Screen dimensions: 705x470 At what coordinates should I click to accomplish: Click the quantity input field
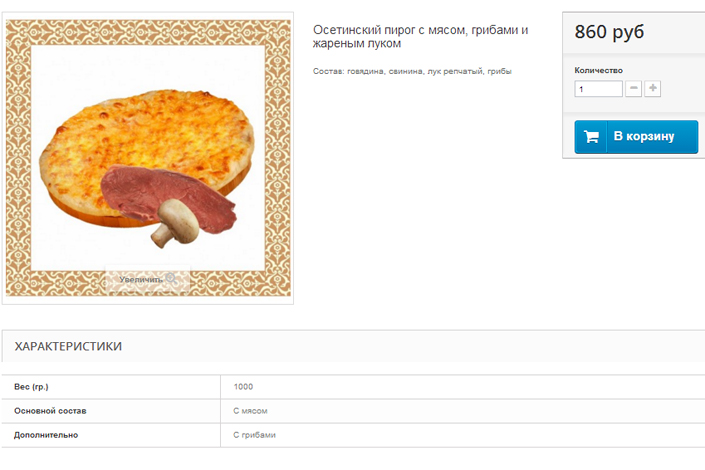598,89
